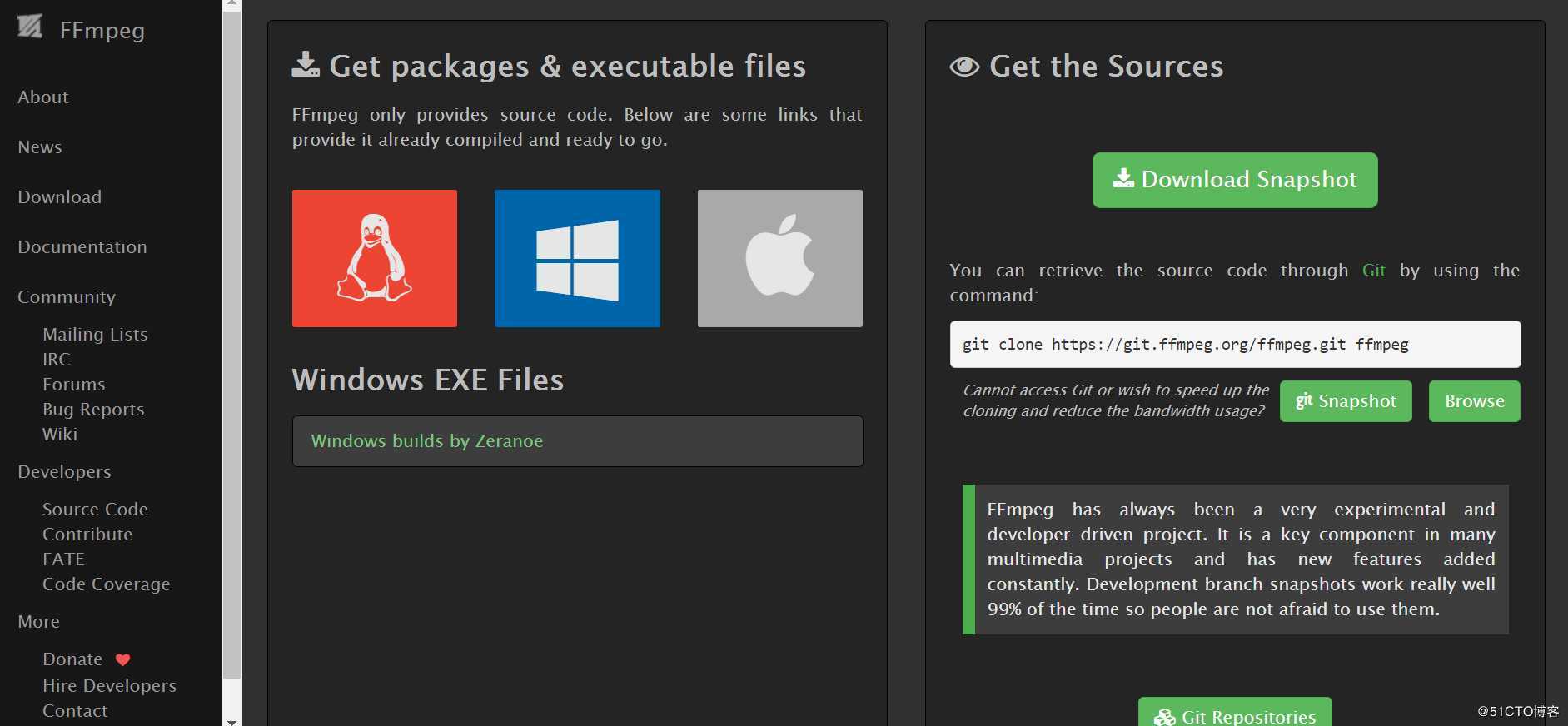Open Windows builds by Zeranoe link
This screenshot has height=726, width=1568.
pyautogui.click(x=427, y=440)
